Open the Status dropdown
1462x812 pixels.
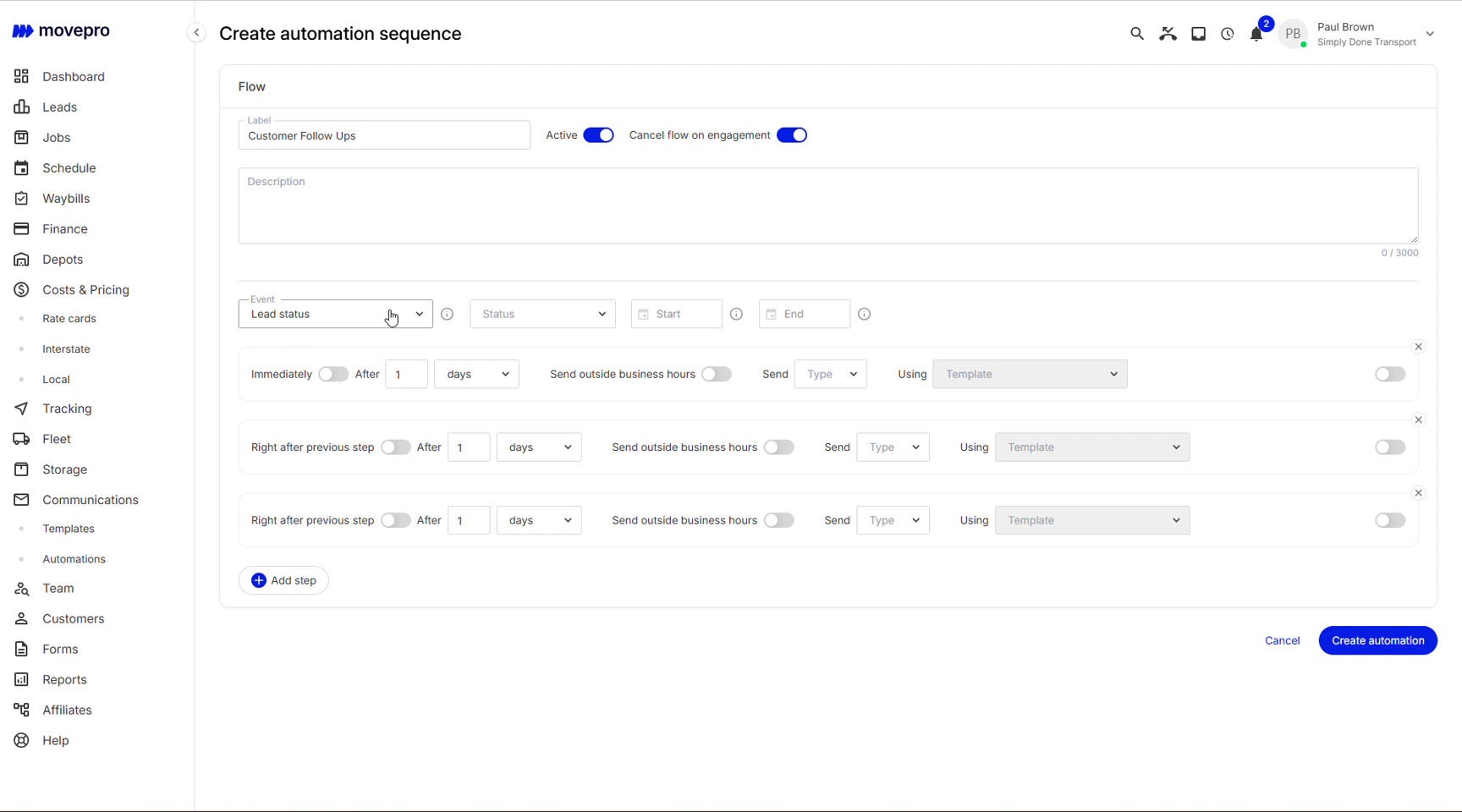click(542, 314)
